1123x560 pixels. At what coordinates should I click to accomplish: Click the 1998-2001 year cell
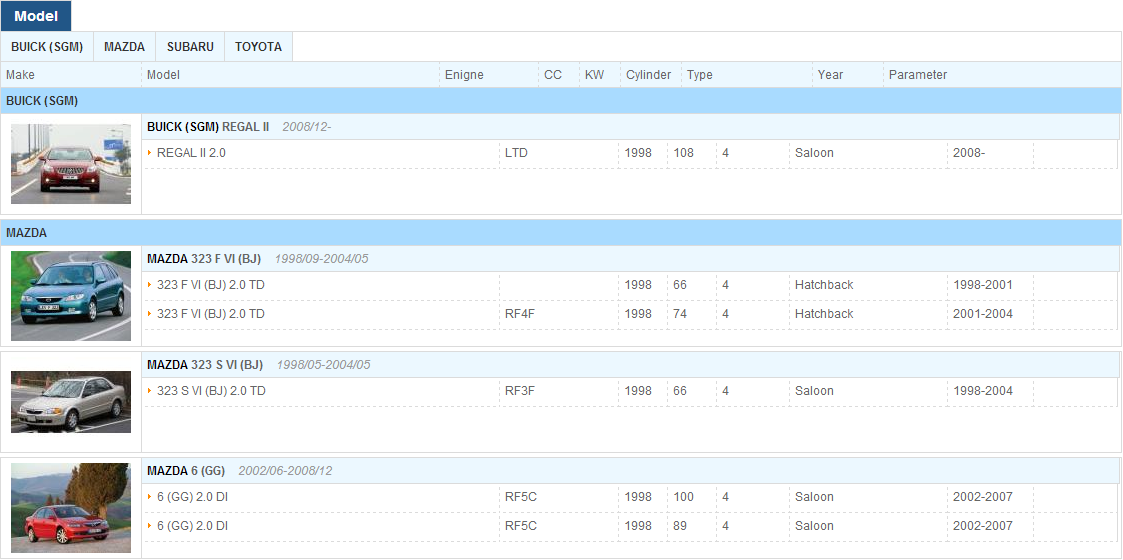[x=983, y=285]
